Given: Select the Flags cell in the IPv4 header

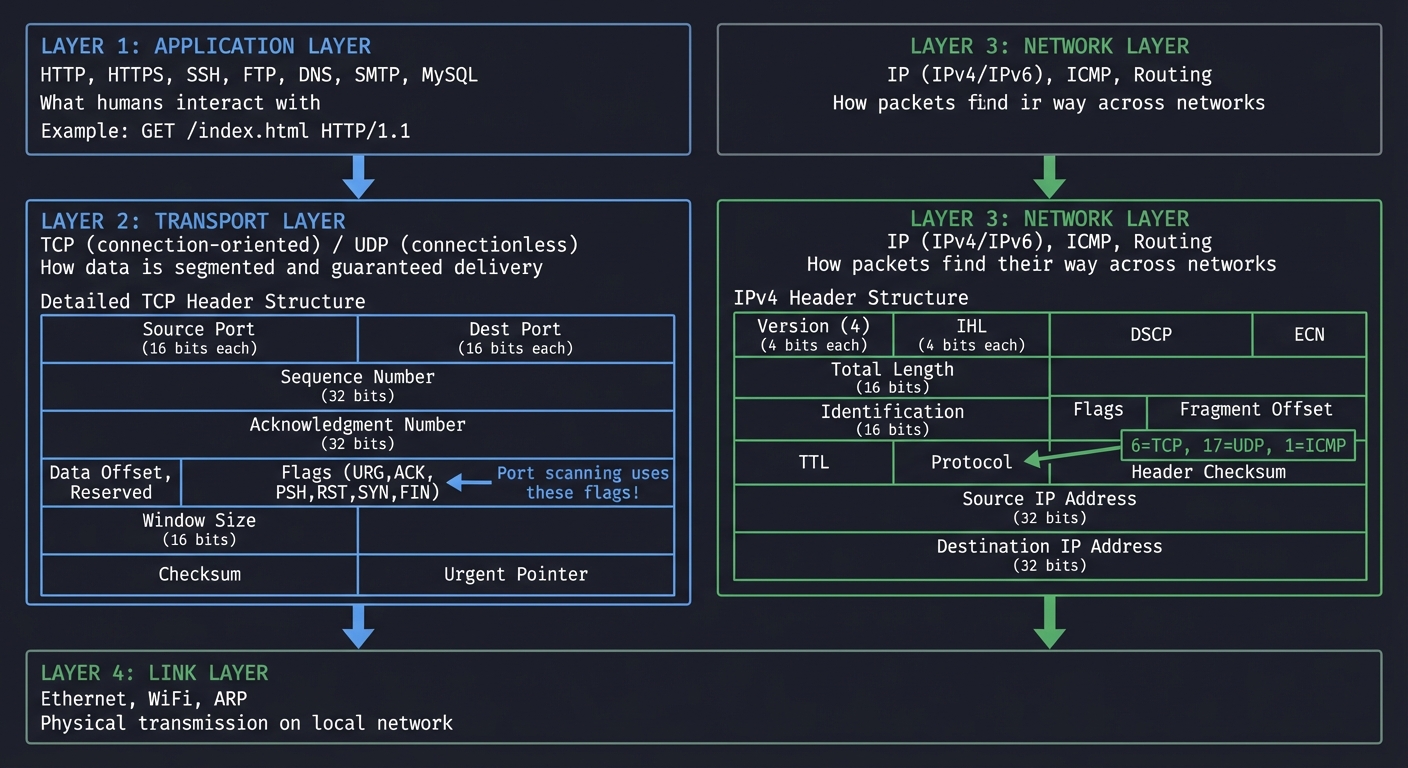Looking at the screenshot, I should click(1098, 409).
